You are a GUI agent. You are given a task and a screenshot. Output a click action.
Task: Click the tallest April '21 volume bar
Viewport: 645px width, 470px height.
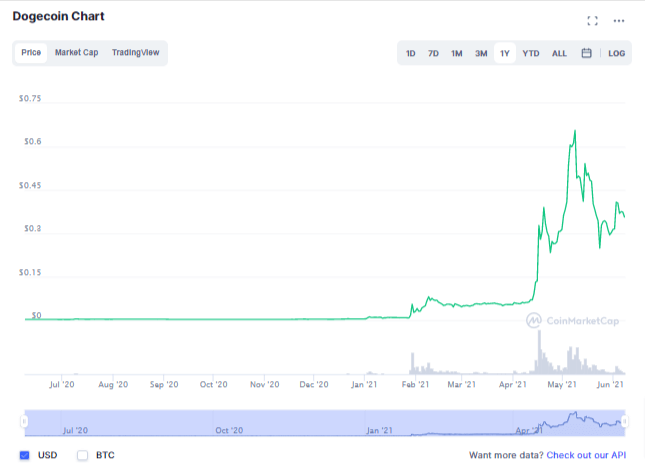539,352
